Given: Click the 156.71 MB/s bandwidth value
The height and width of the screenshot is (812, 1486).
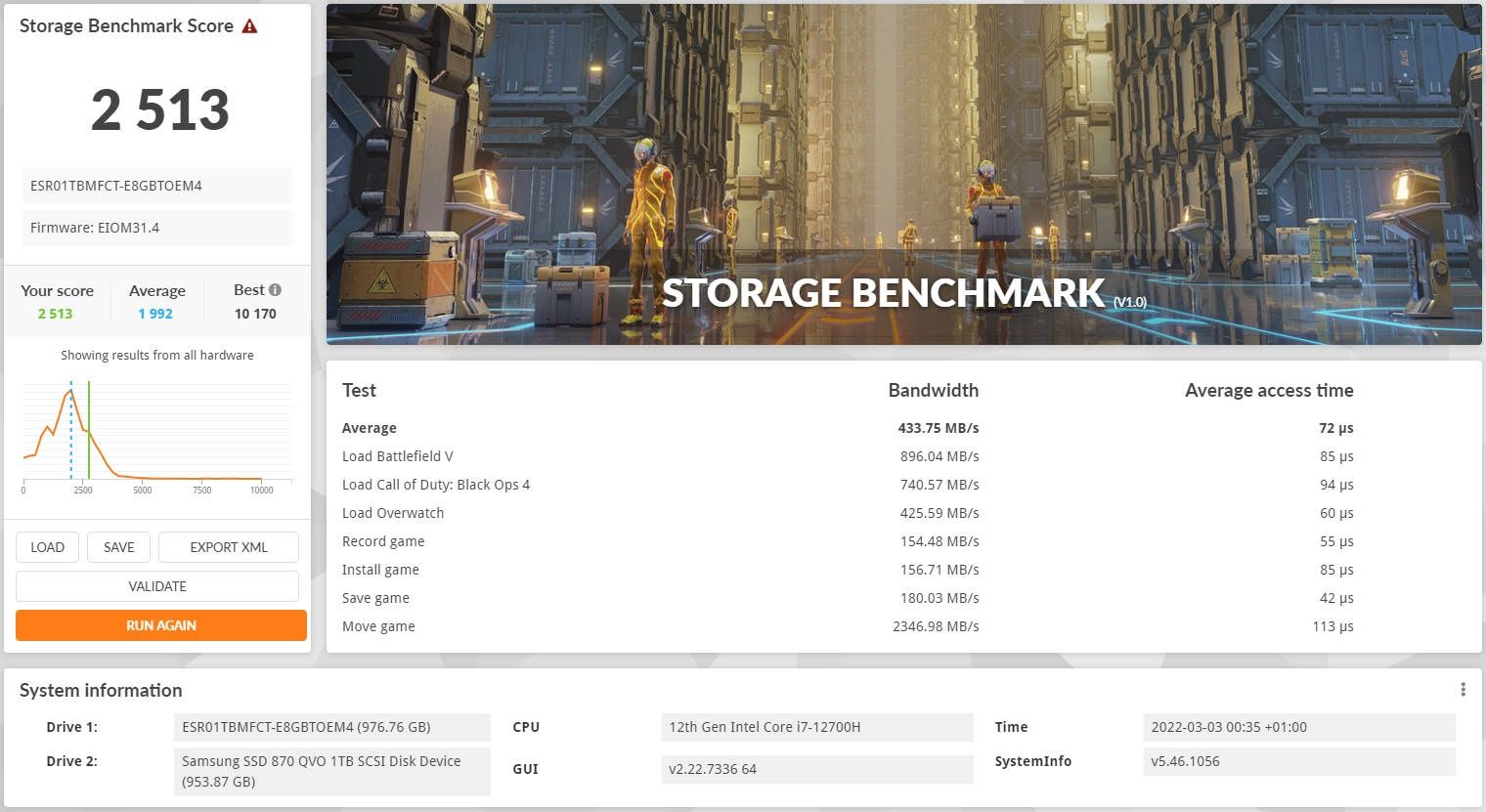Looking at the screenshot, I should [x=940, y=570].
